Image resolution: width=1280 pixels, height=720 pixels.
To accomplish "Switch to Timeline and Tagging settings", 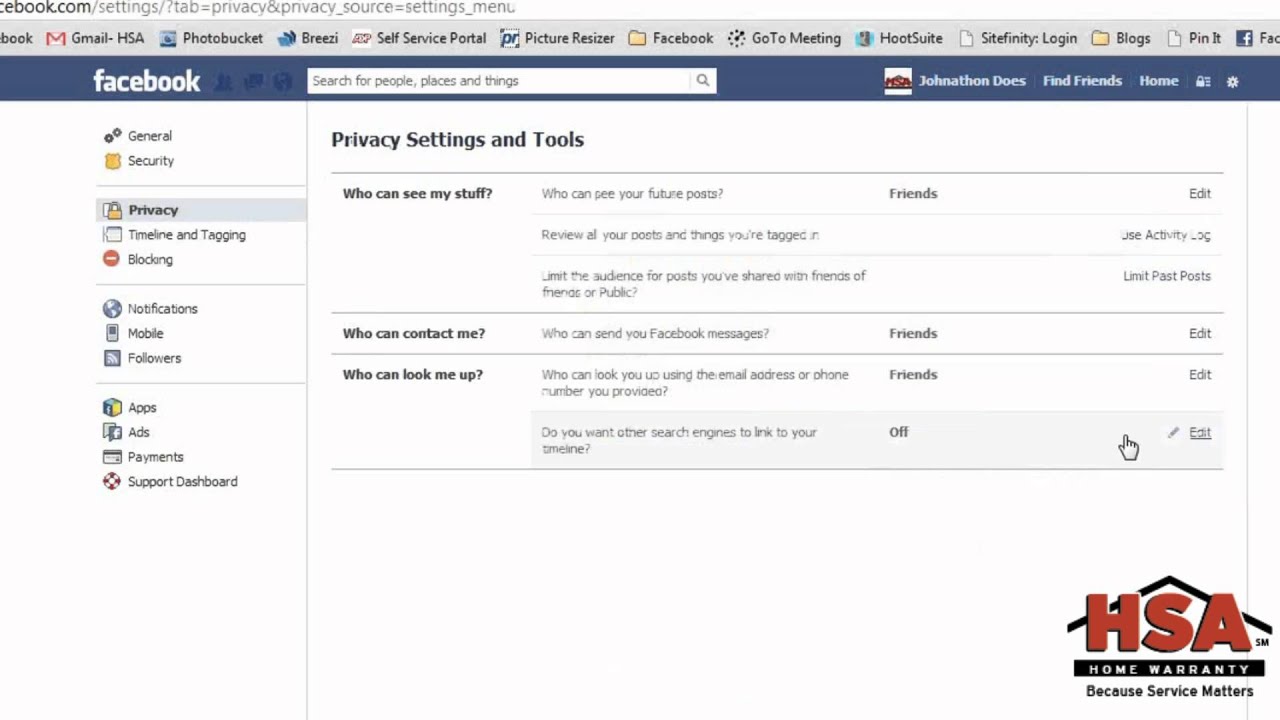I will (x=186, y=235).
